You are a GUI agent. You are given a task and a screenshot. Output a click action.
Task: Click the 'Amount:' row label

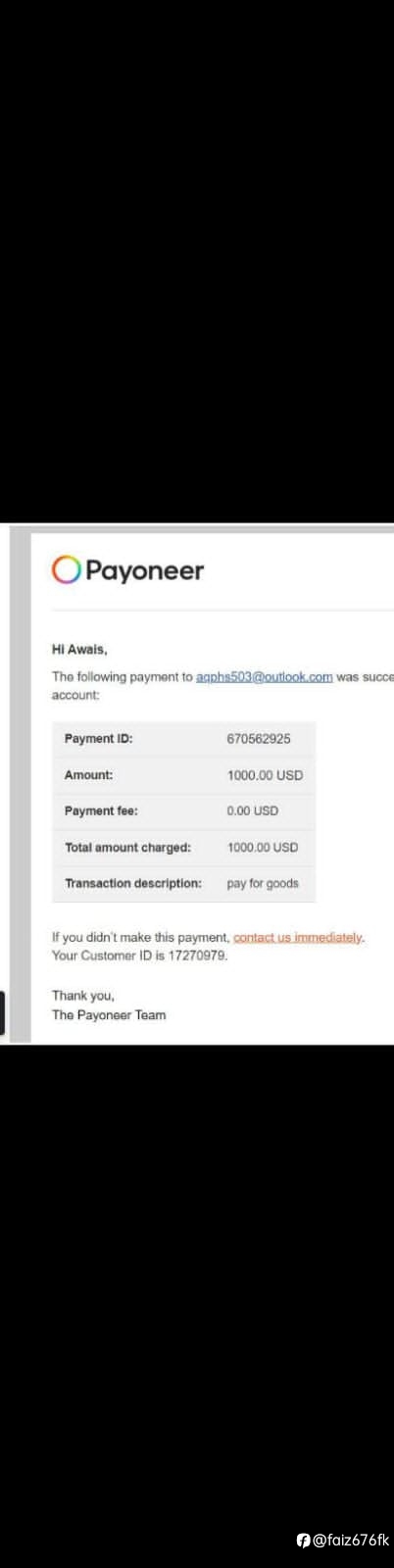coord(88,775)
